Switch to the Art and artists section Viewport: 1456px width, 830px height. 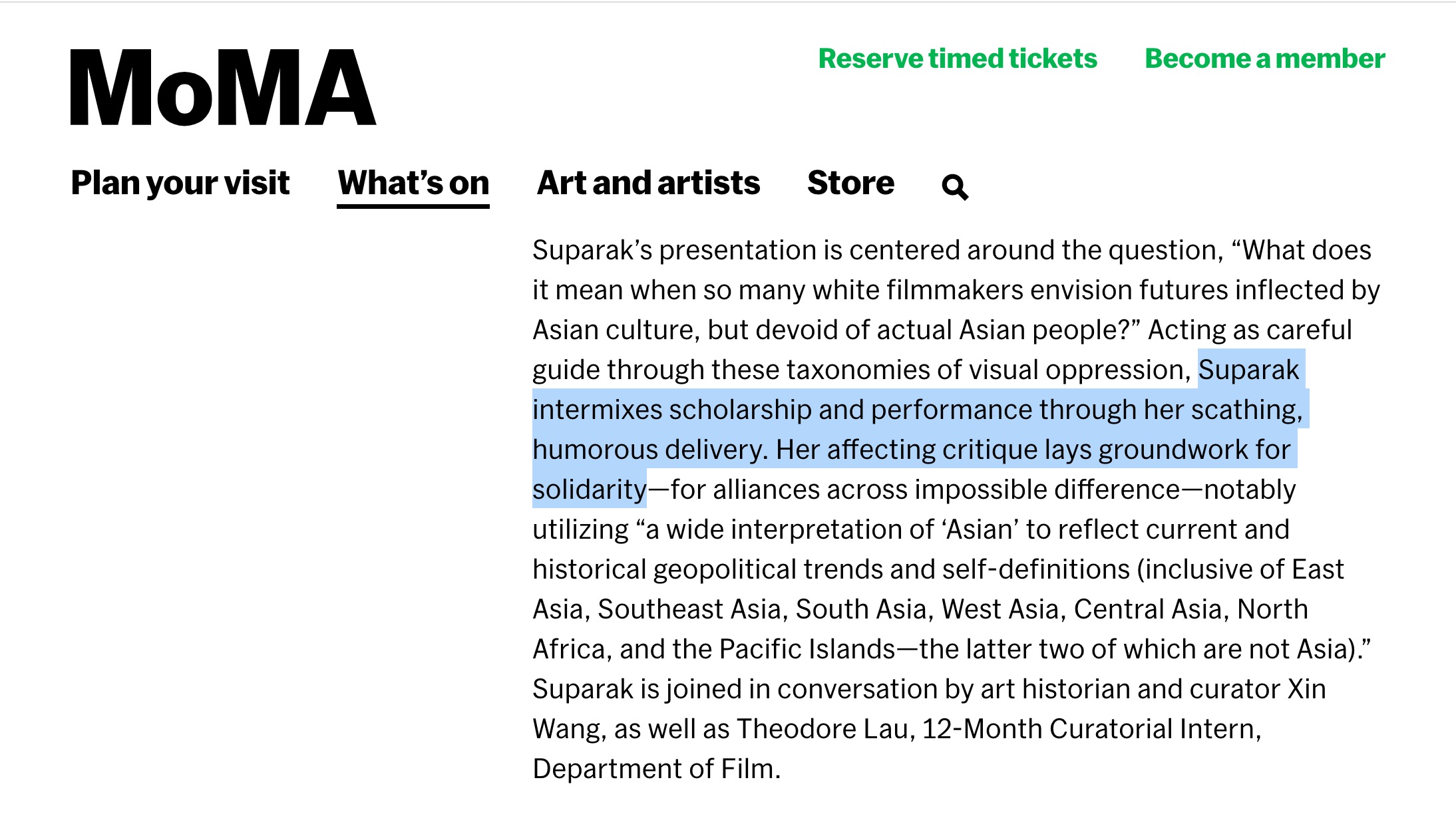(649, 184)
